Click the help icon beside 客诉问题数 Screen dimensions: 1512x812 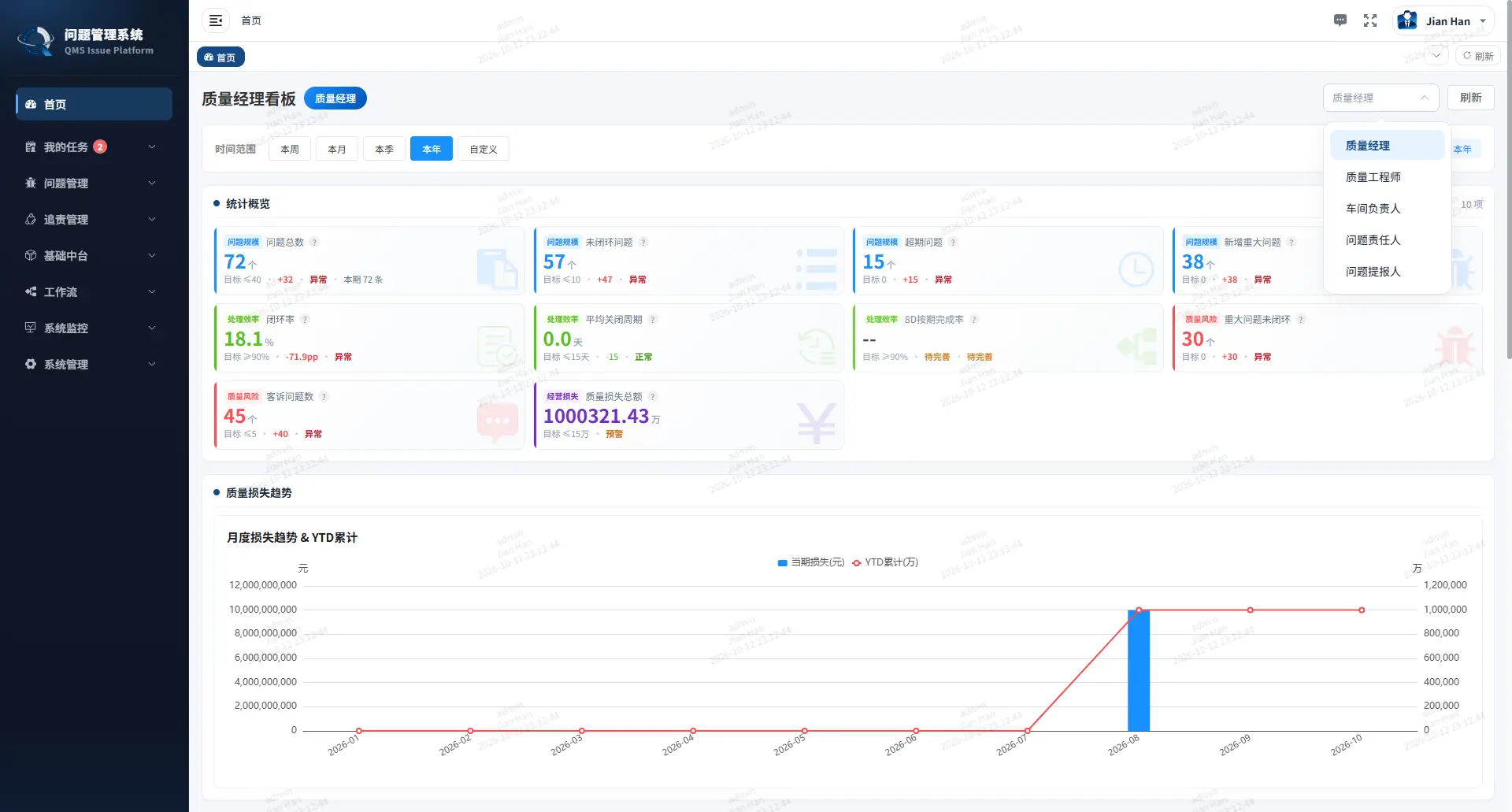coord(324,396)
